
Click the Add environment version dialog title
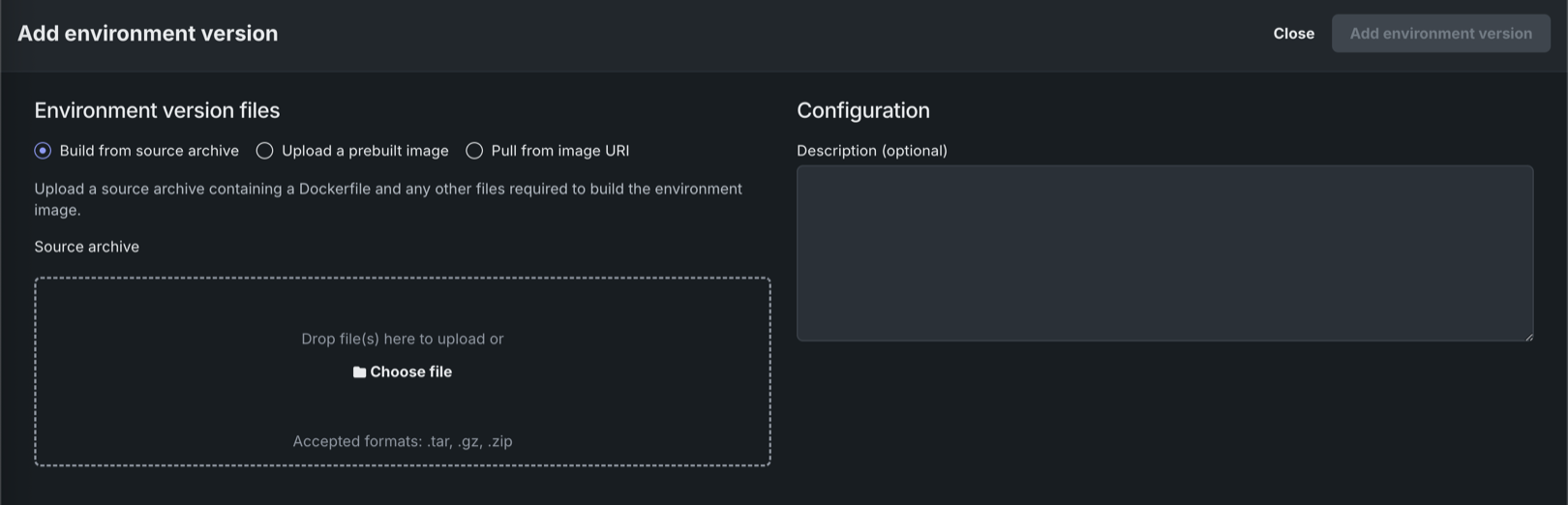coord(147,34)
